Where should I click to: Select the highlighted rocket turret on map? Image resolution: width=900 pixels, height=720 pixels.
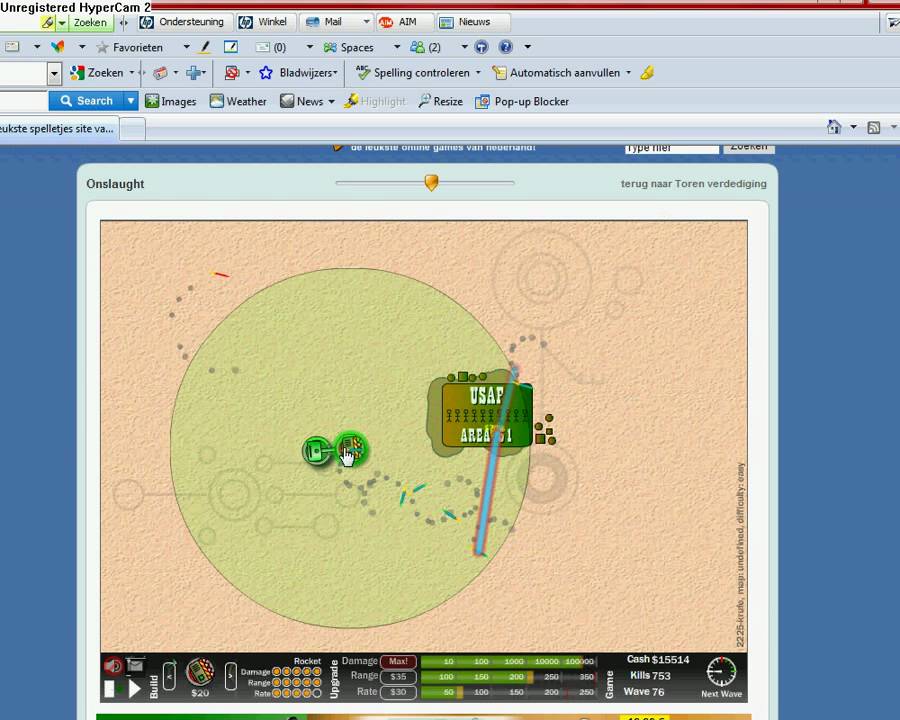351,448
